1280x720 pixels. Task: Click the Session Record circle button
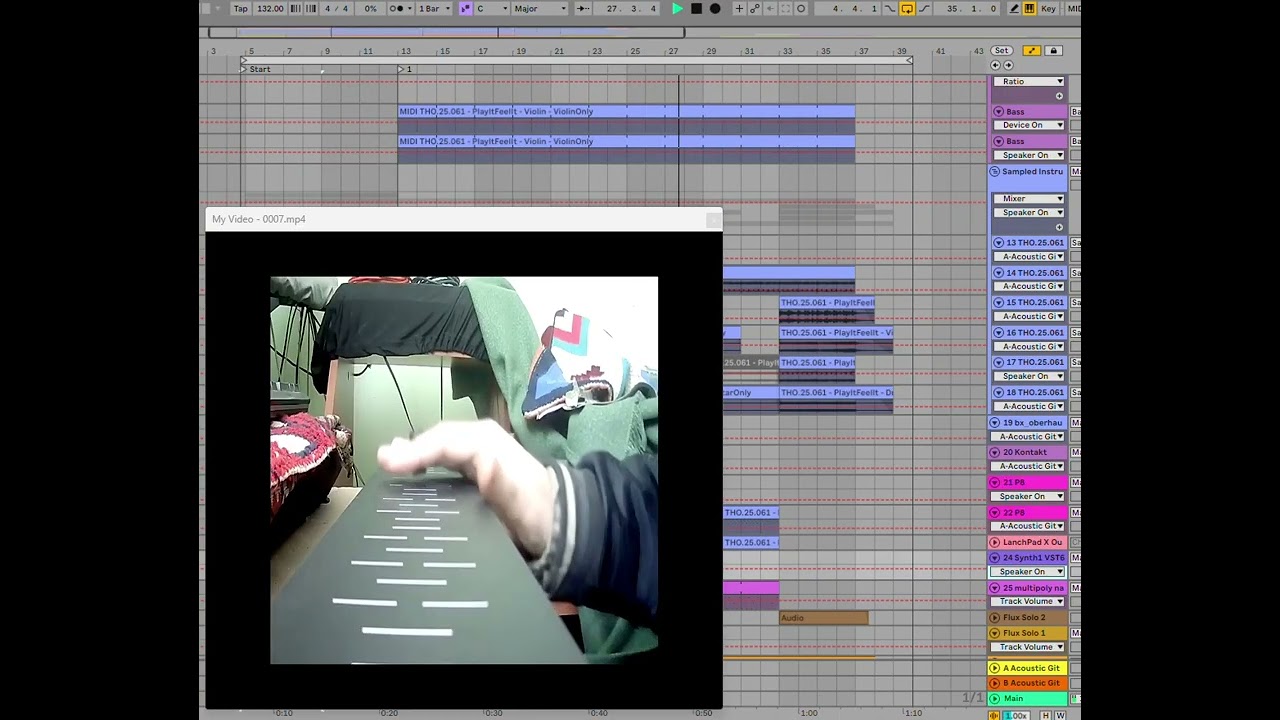tap(801, 8)
